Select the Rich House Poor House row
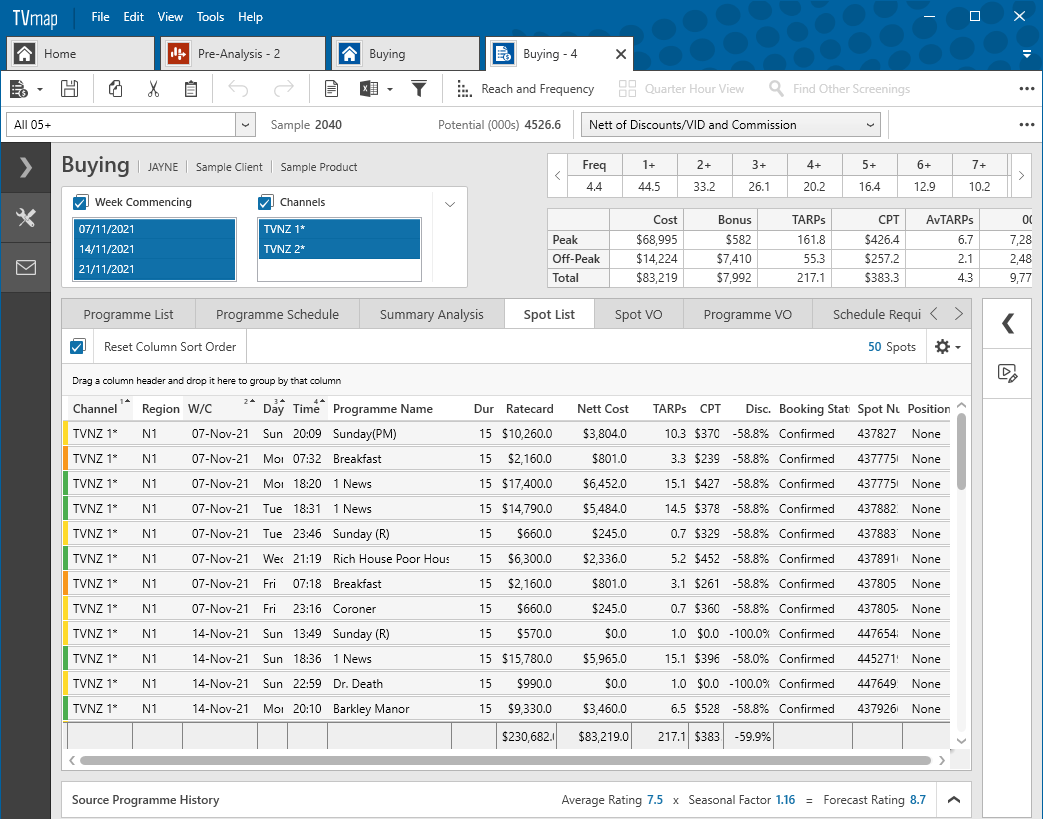Screen dimensions: 1043x819 click(508, 559)
